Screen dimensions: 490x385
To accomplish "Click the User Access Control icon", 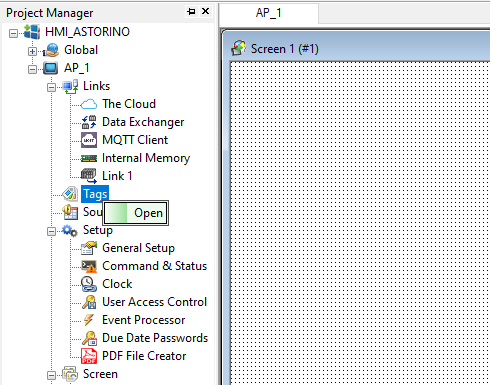I will click(89, 302).
